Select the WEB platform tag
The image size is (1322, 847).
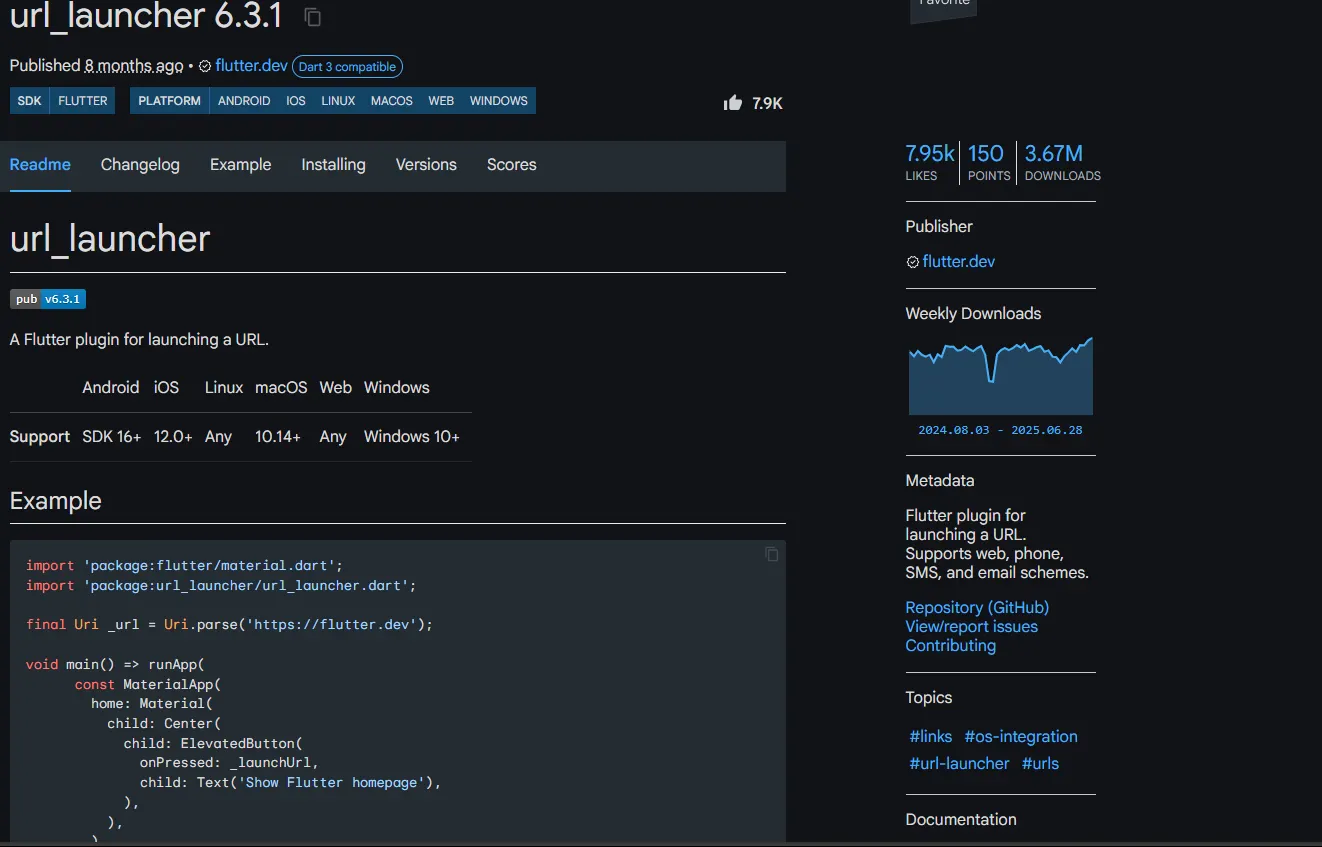(441, 101)
